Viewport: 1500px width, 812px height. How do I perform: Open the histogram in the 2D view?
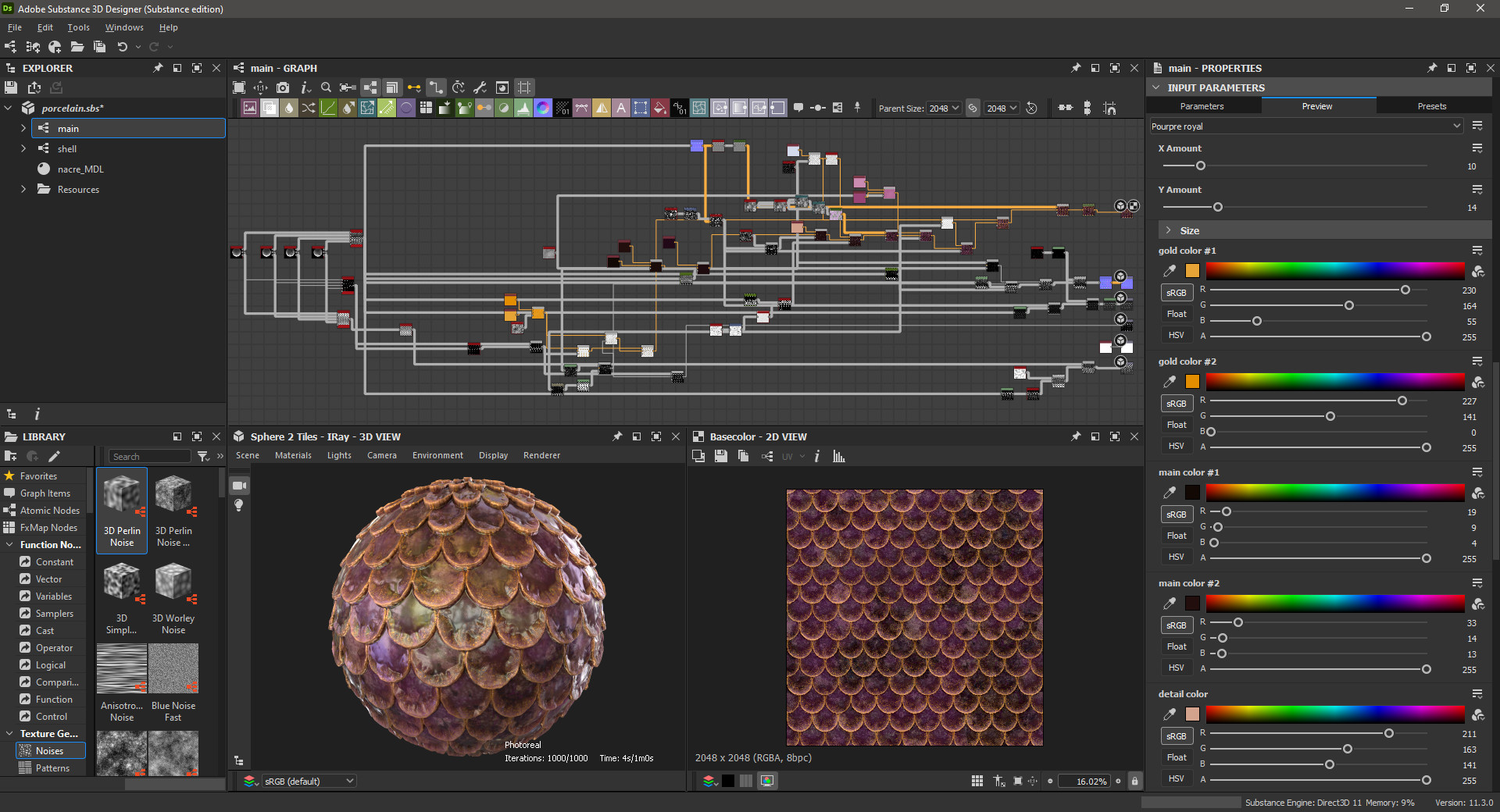pos(838,456)
